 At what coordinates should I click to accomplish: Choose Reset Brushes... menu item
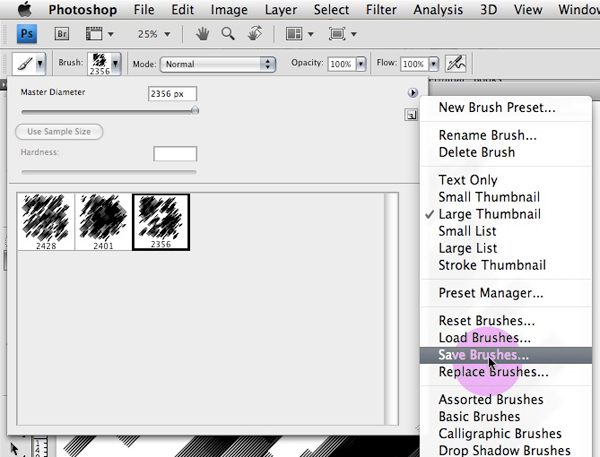[x=506, y=321]
